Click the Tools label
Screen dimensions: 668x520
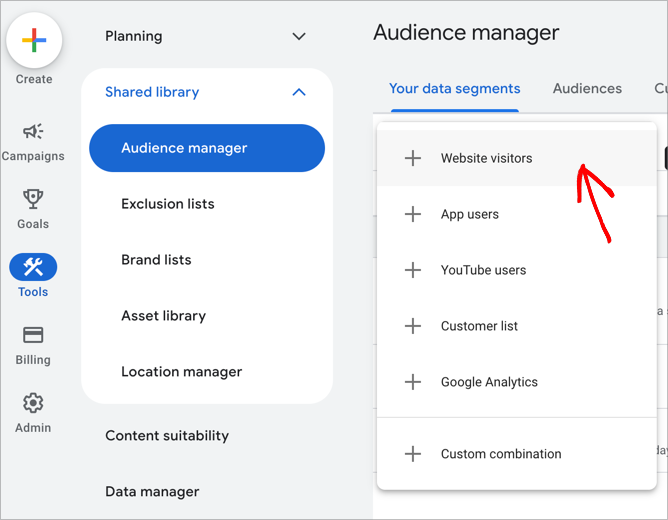pyautogui.click(x=33, y=292)
